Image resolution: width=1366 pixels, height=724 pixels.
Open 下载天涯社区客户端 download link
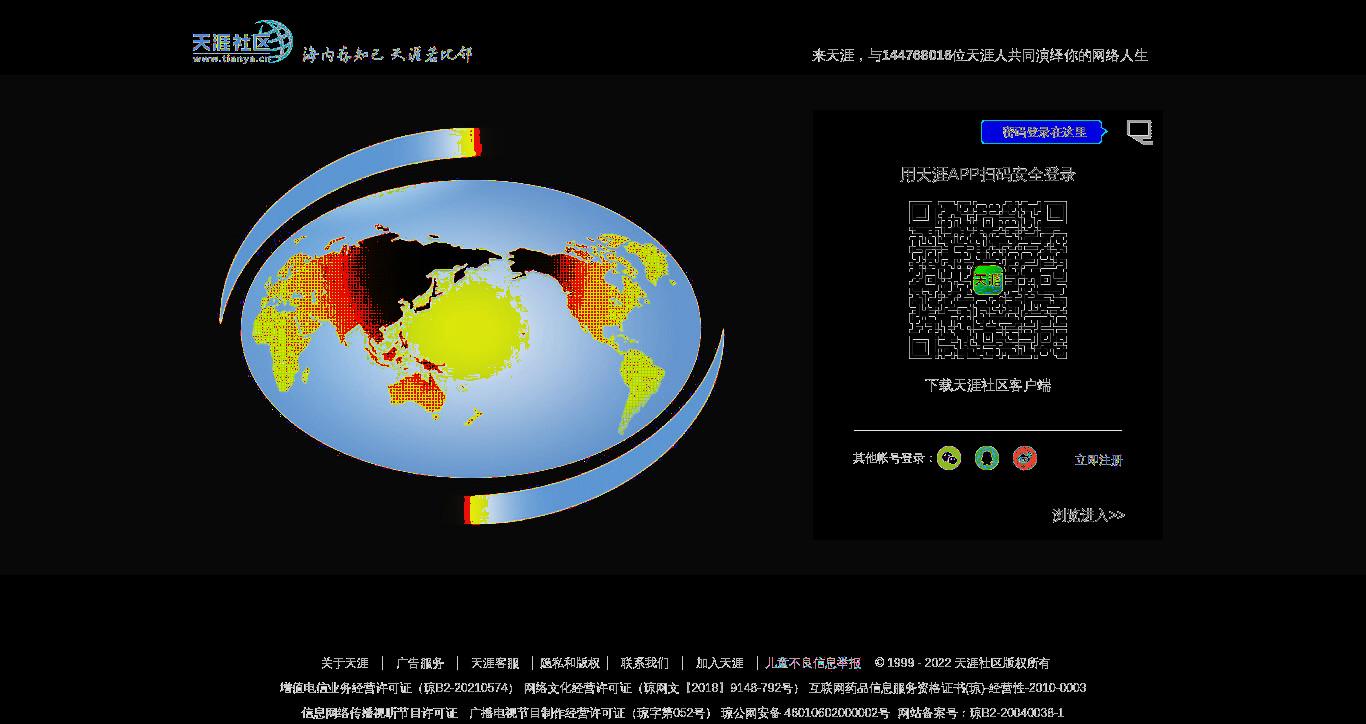[988, 385]
